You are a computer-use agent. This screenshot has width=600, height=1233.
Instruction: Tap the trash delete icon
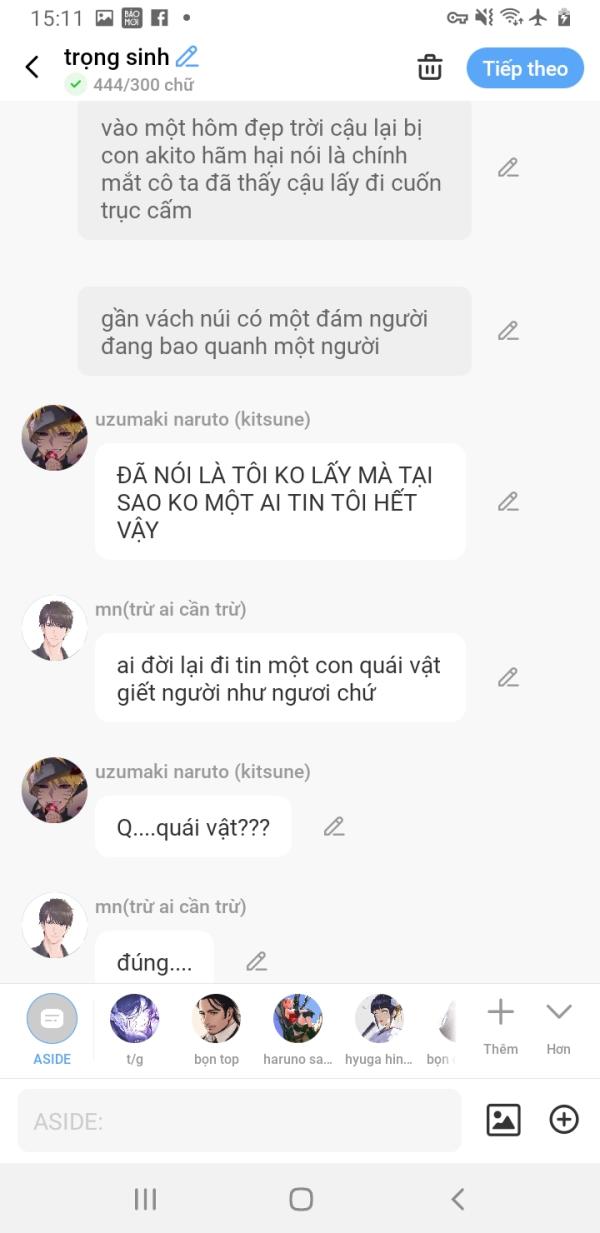click(x=430, y=67)
